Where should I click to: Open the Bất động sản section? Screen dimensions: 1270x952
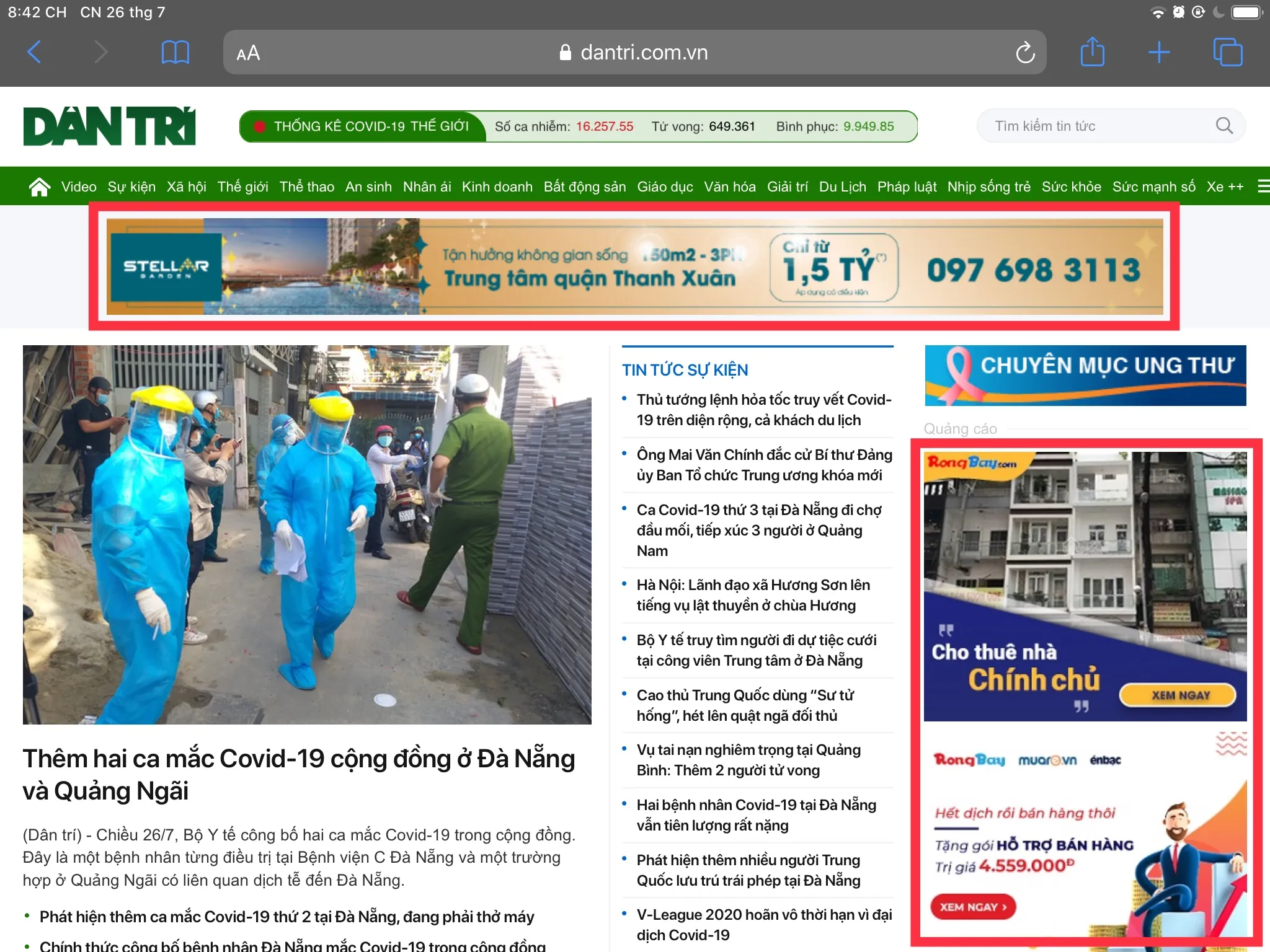click(584, 187)
